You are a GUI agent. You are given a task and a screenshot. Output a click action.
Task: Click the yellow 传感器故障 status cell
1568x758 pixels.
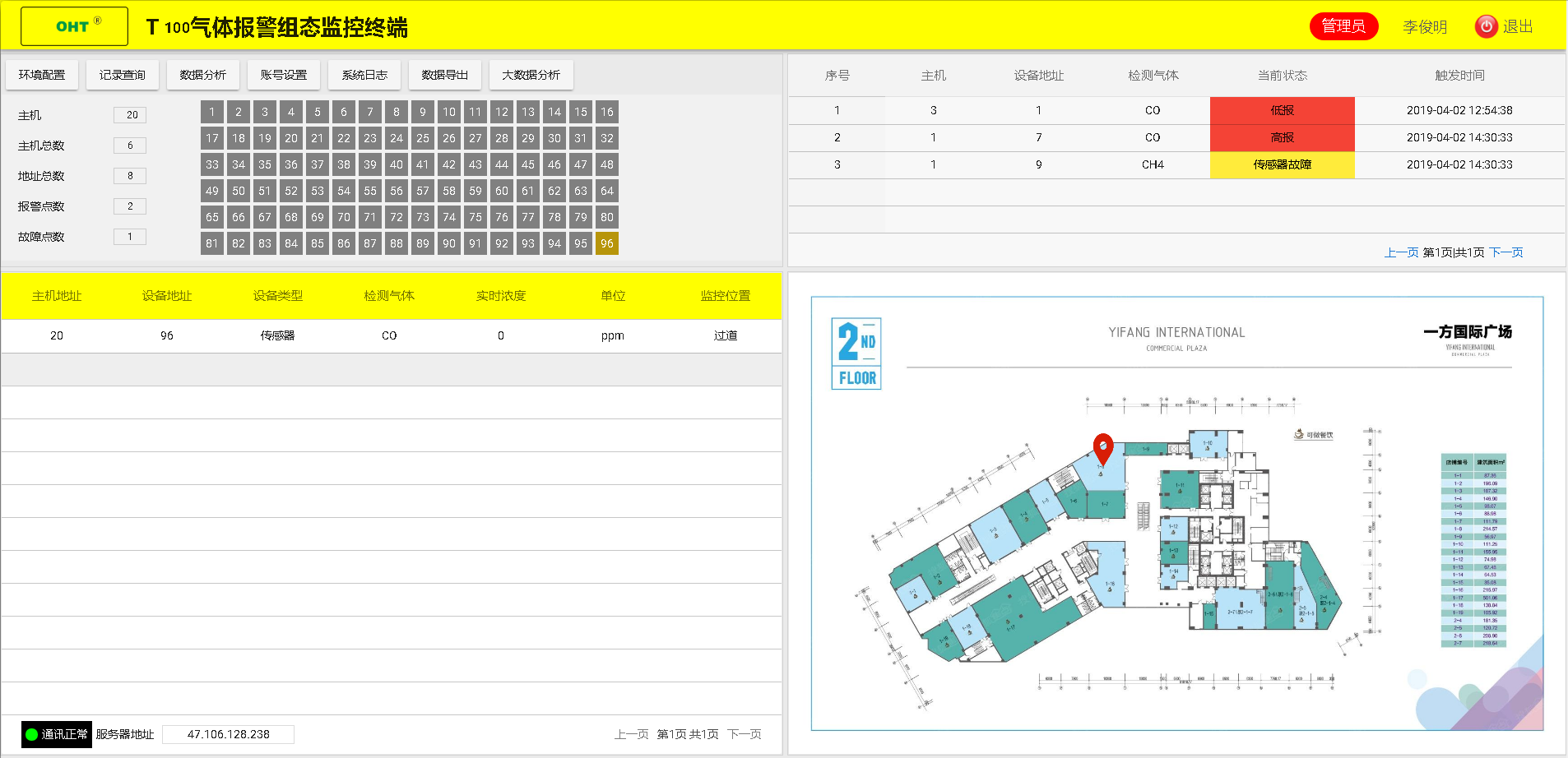click(x=1282, y=164)
